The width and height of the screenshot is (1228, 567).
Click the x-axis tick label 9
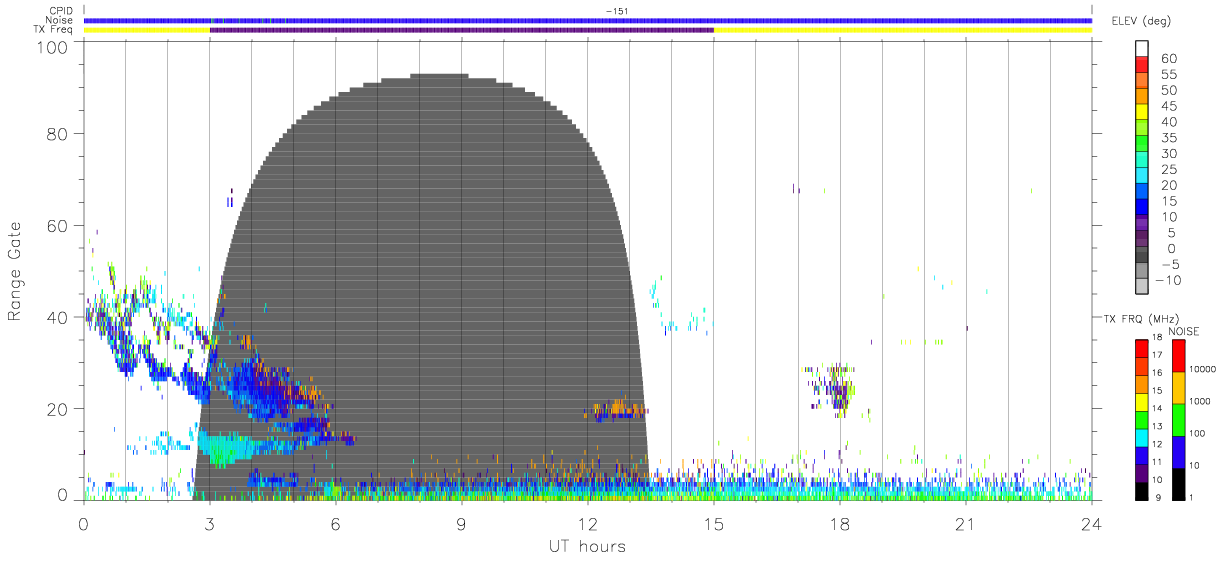461,523
